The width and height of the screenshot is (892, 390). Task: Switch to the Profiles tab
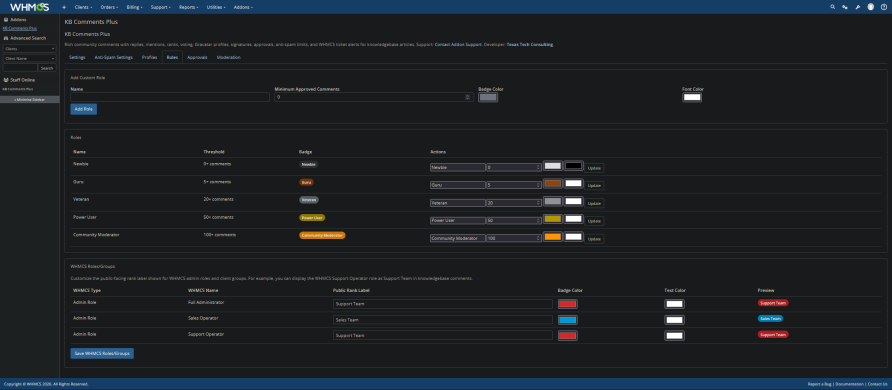point(150,57)
